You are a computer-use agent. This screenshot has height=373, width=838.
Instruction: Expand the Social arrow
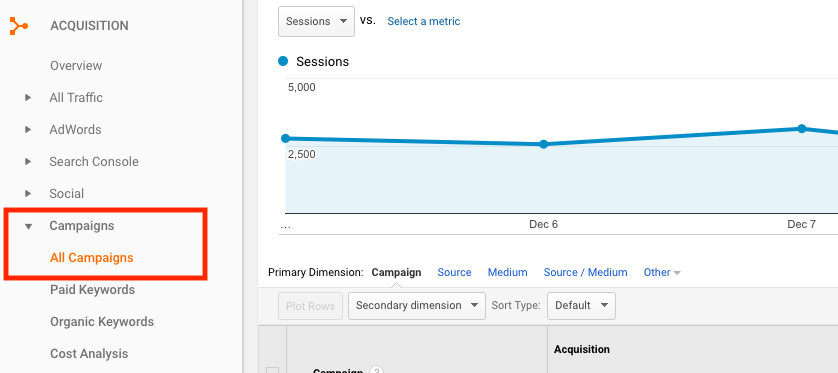[28, 194]
